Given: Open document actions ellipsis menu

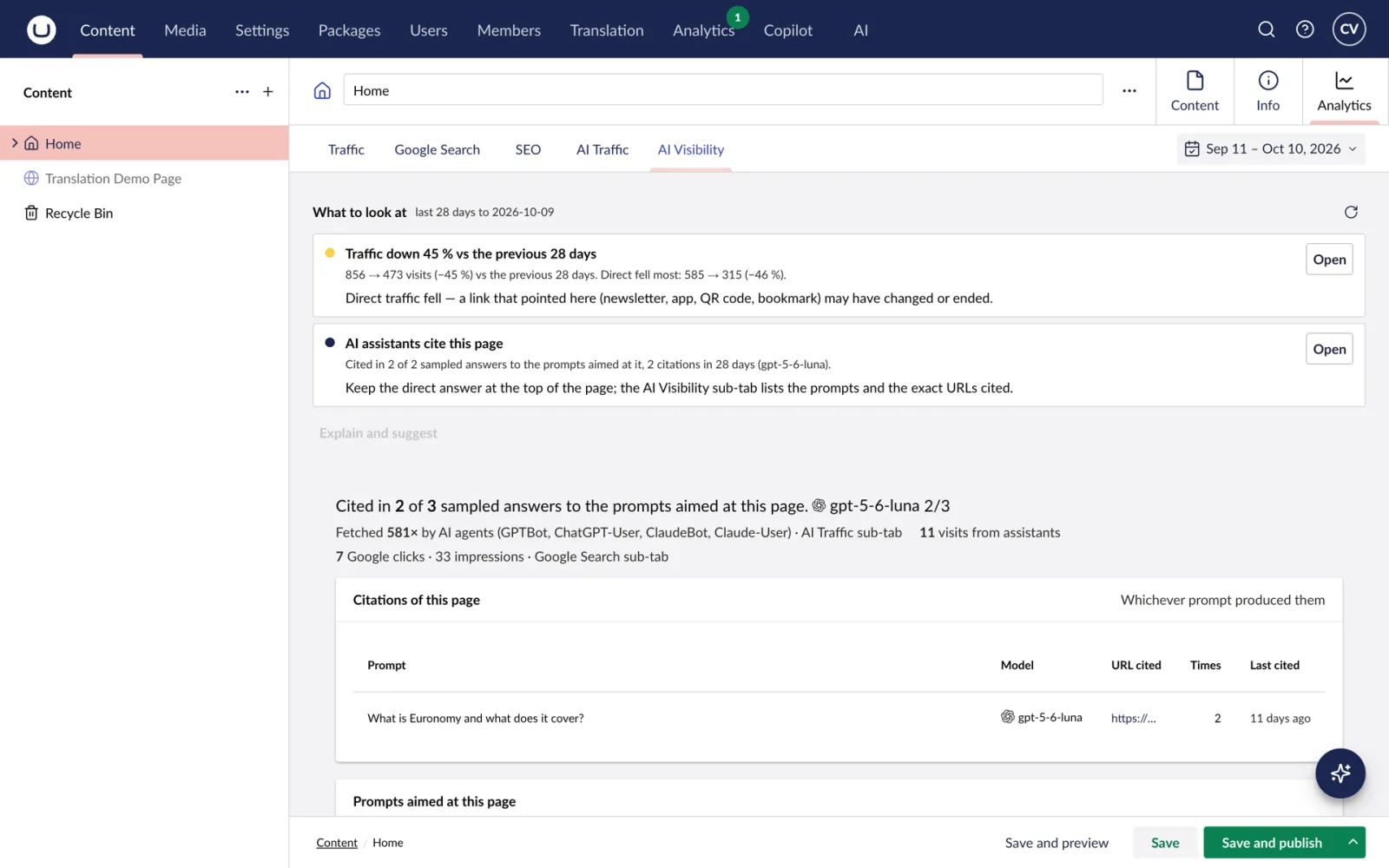Looking at the screenshot, I should point(1129,91).
